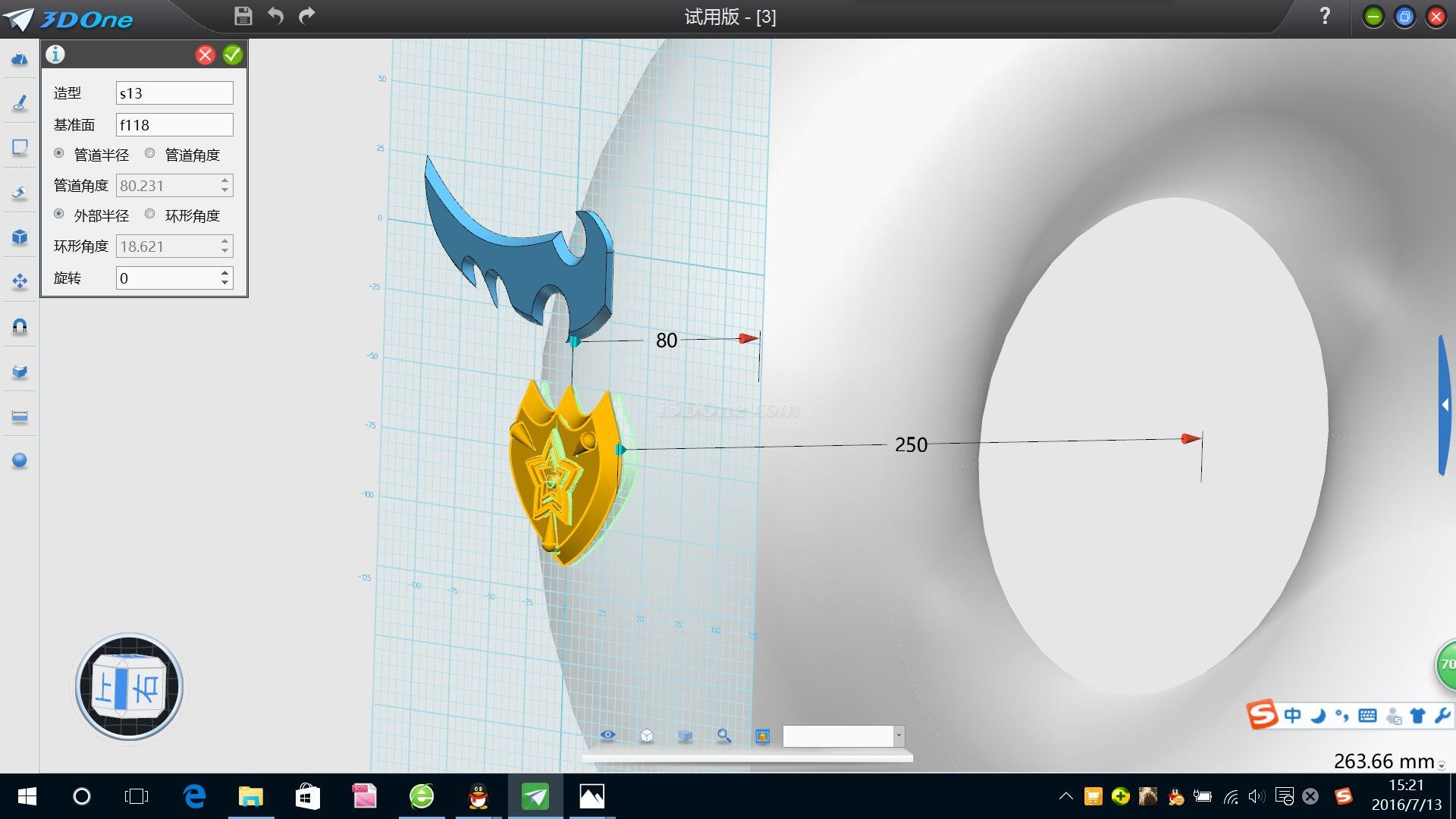Select the 外部半径 radio option
The width and height of the screenshot is (1456, 819).
[59, 215]
